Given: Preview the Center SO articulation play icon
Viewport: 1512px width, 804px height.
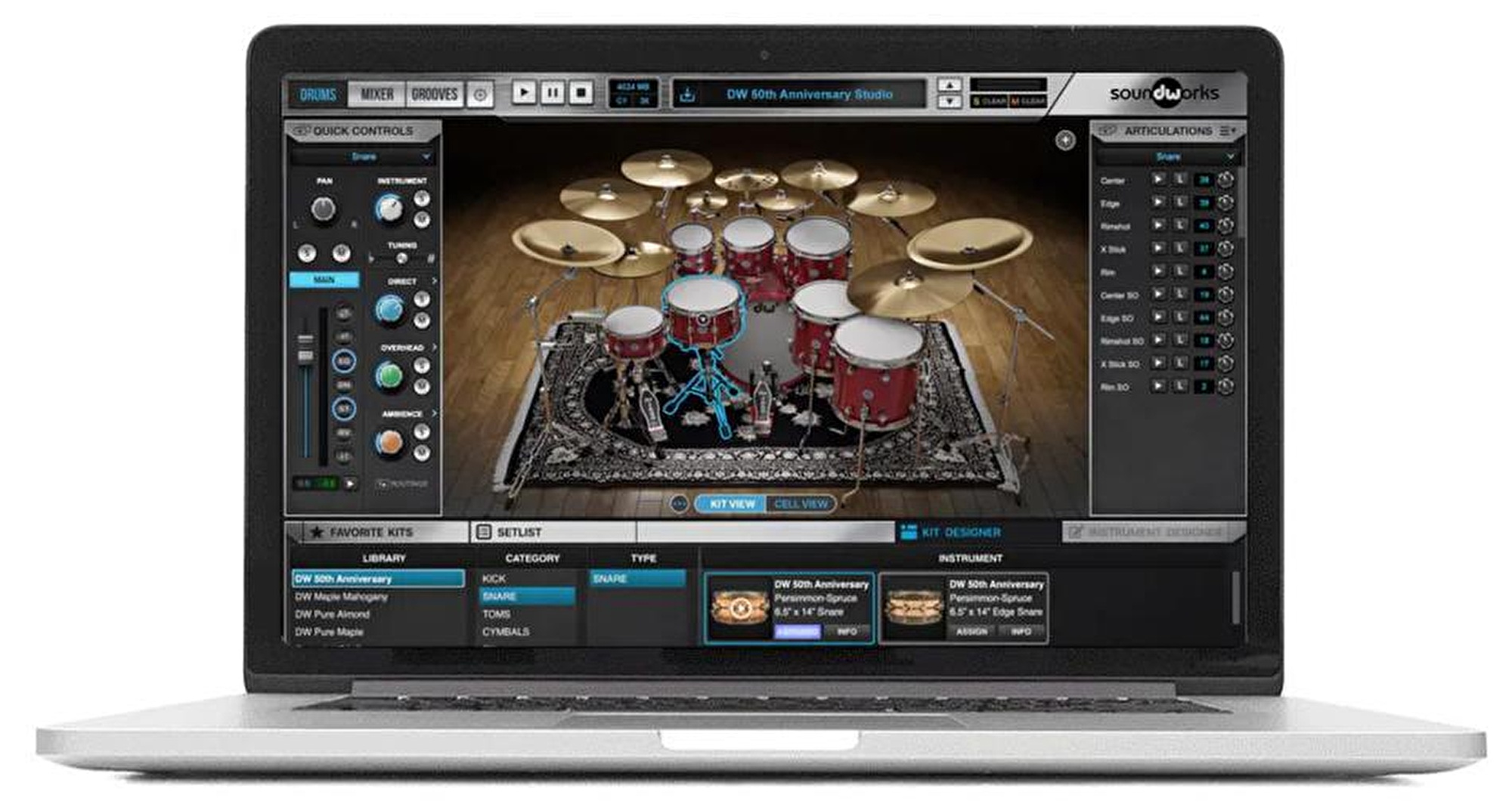Looking at the screenshot, I should [x=1157, y=294].
